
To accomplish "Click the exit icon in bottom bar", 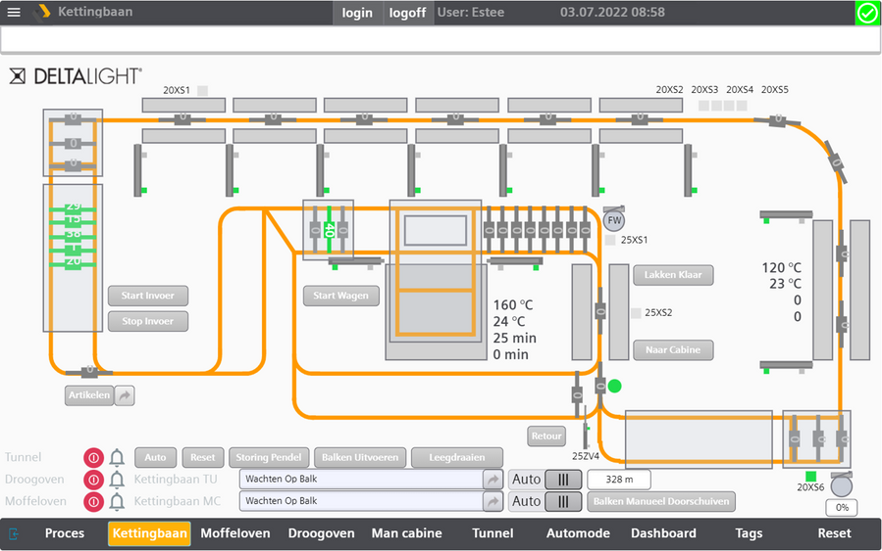I will click(14, 534).
